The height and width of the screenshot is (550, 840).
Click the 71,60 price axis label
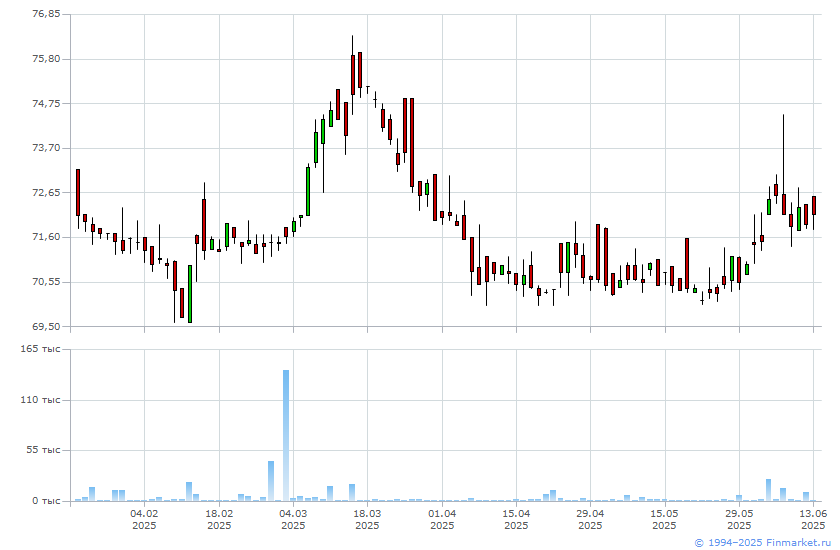pyautogui.click(x=46, y=236)
